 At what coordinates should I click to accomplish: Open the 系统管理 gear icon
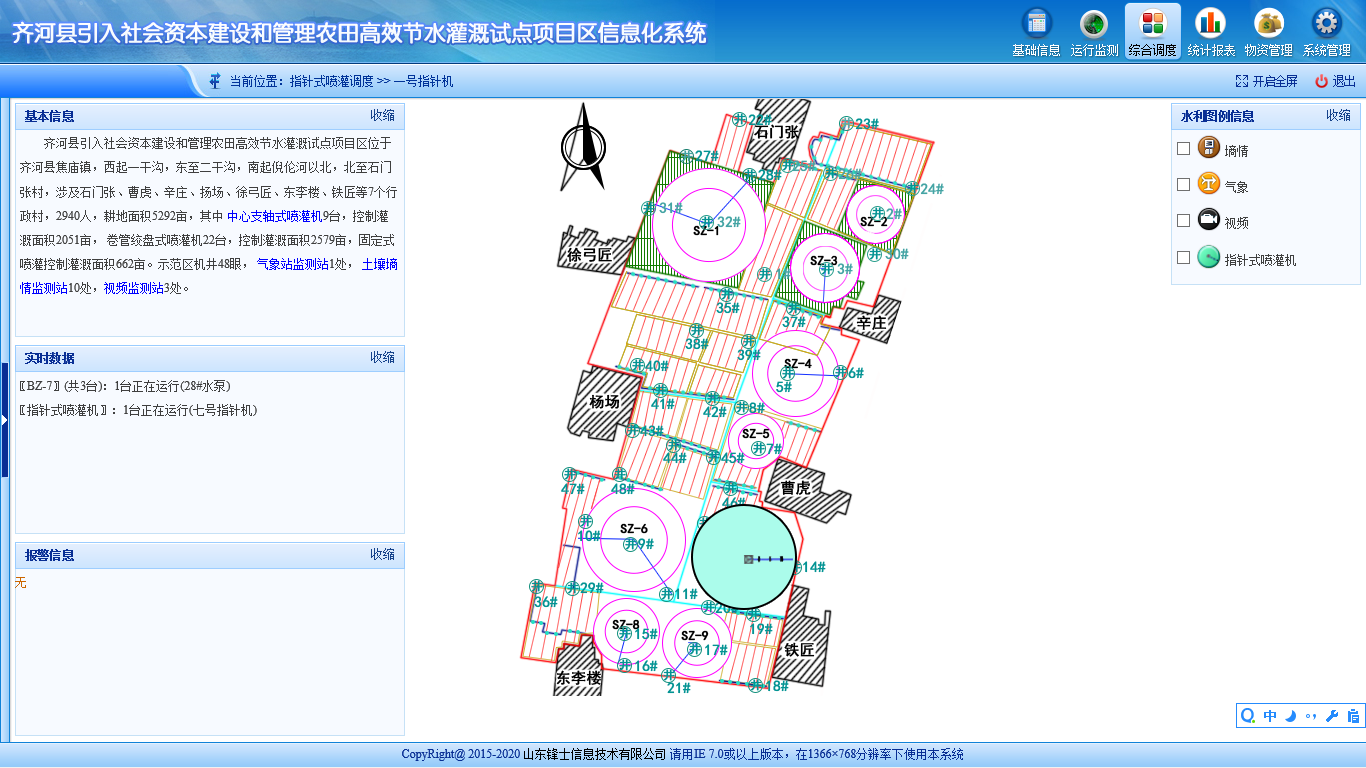click(1326, 24)
